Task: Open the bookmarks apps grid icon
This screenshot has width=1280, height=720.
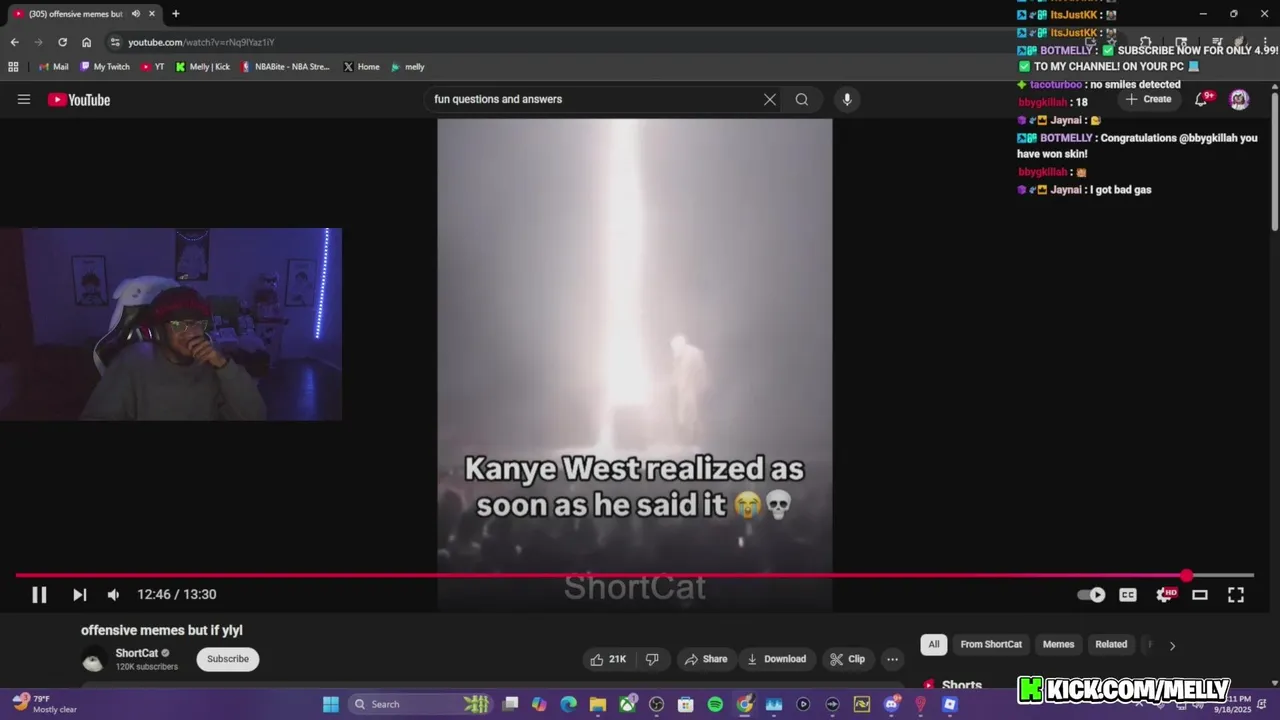Action: click(13, 67)
